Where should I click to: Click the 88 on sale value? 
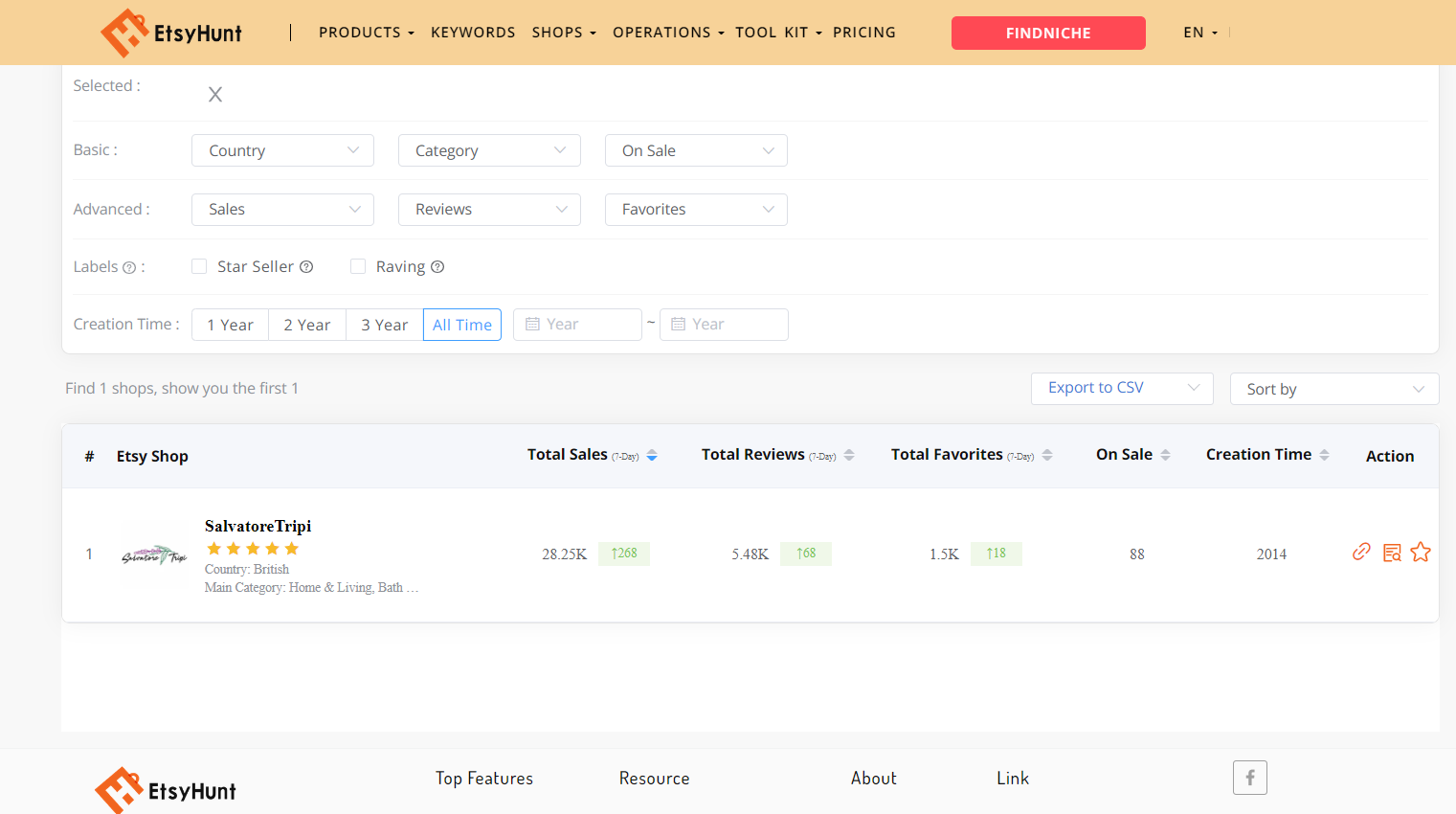point(1137,554)
